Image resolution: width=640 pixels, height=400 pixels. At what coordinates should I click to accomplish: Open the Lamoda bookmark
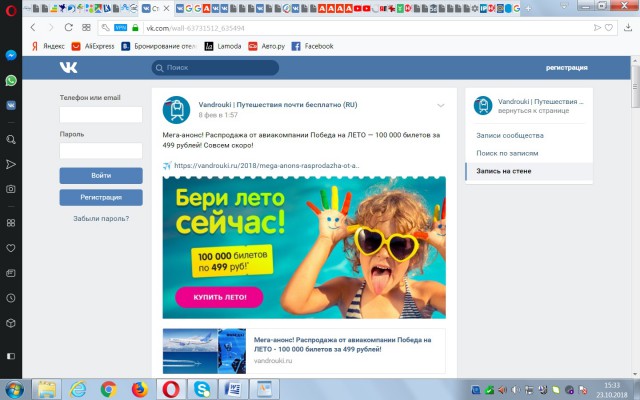[223, 46]
